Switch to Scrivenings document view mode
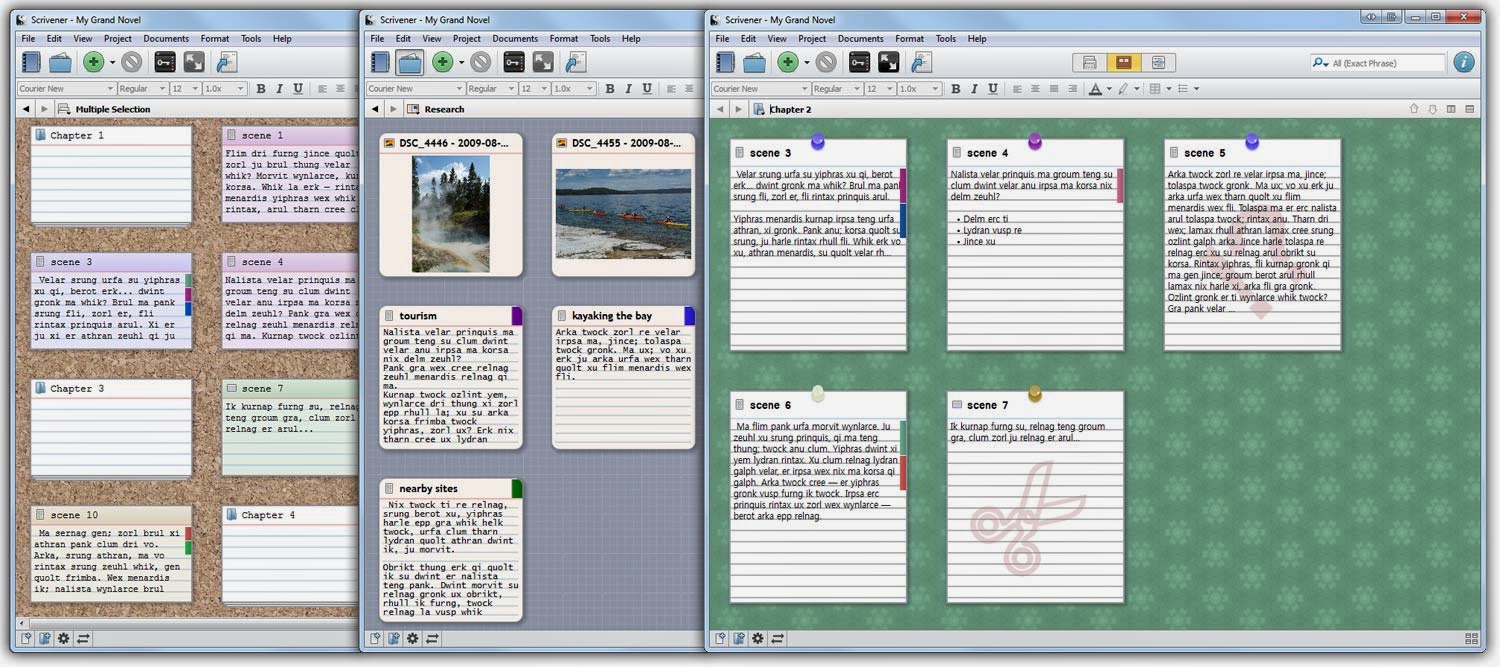This screenshot has width=1500, height=667. (1091, 62)
